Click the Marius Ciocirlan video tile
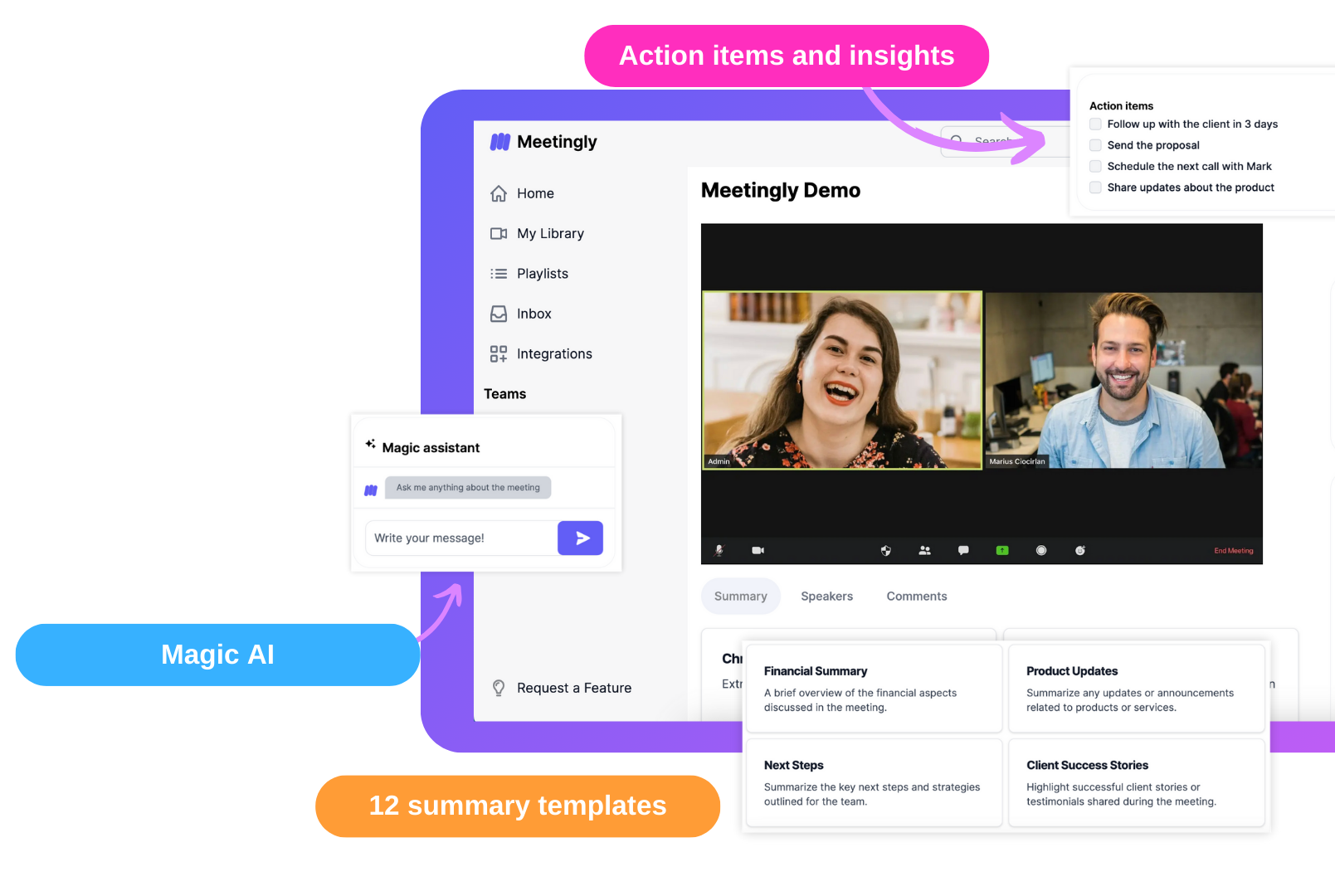Viewport: 1335px width, 896px height. click(x=1123, y=380)
